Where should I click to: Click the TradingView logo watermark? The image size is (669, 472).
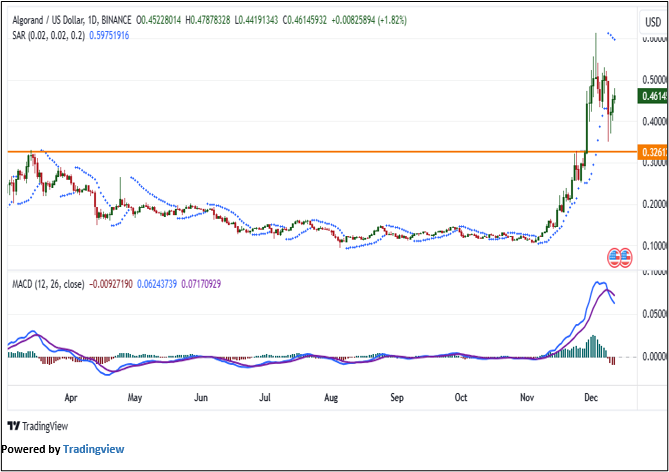tap(38, 426)
